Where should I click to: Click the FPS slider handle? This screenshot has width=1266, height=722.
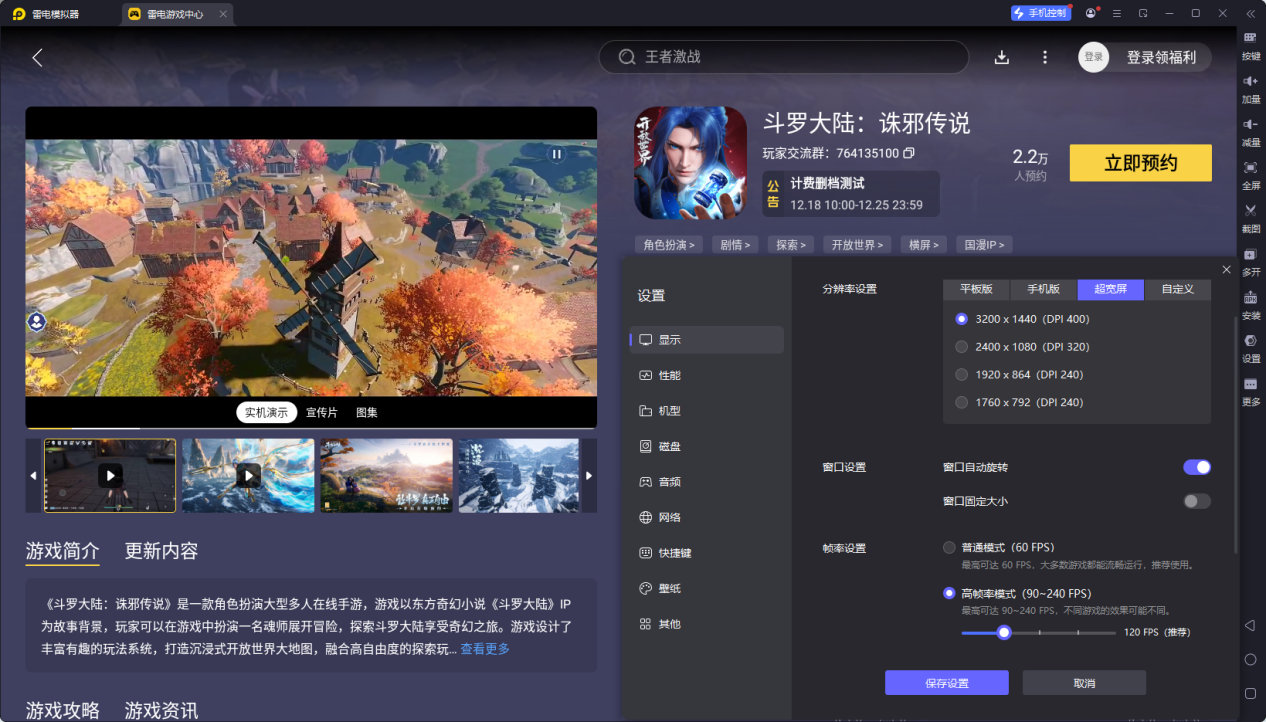[1004, 632]
